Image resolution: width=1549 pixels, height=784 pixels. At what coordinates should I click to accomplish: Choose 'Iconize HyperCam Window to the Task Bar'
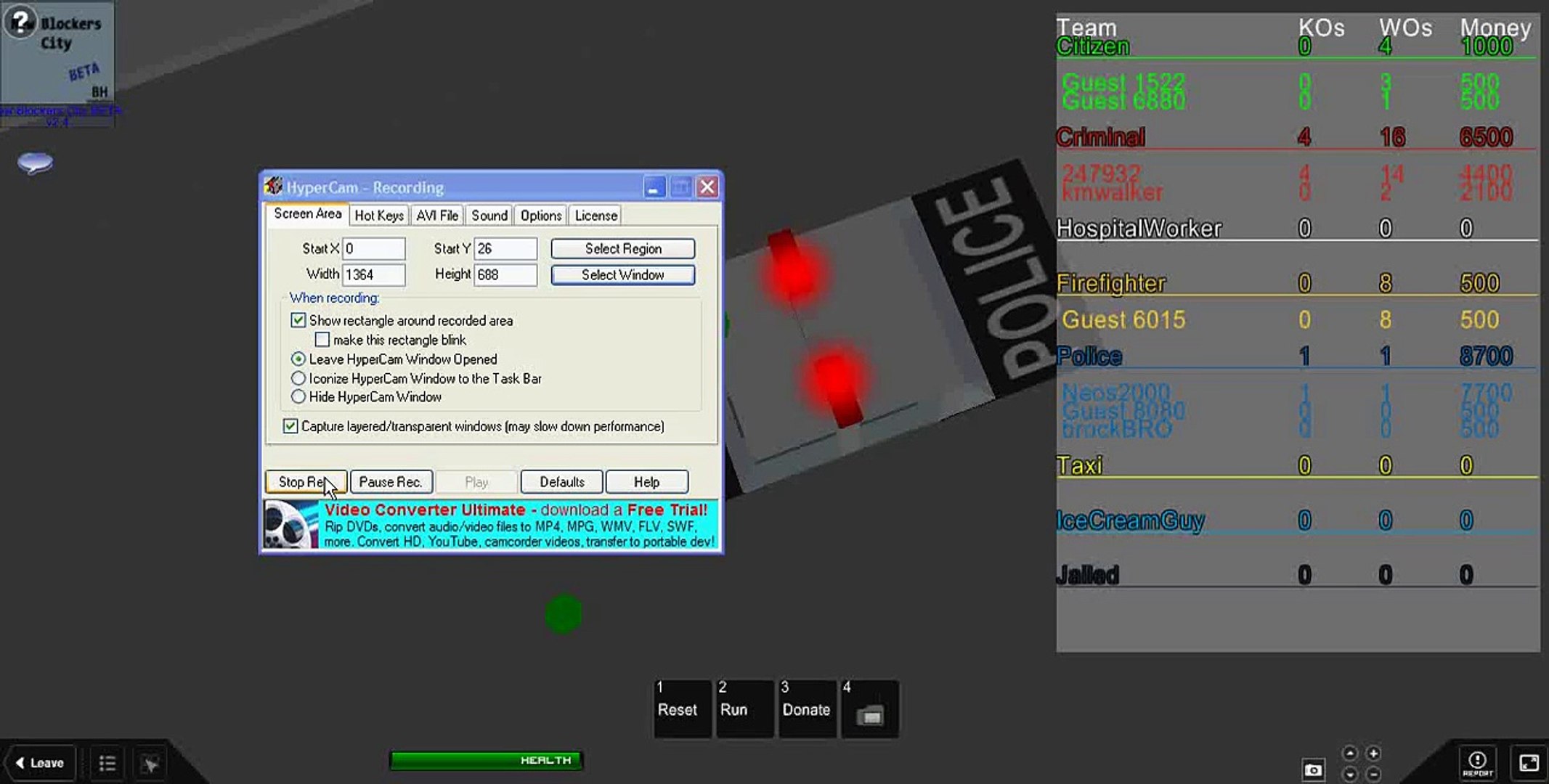(298, 378)
